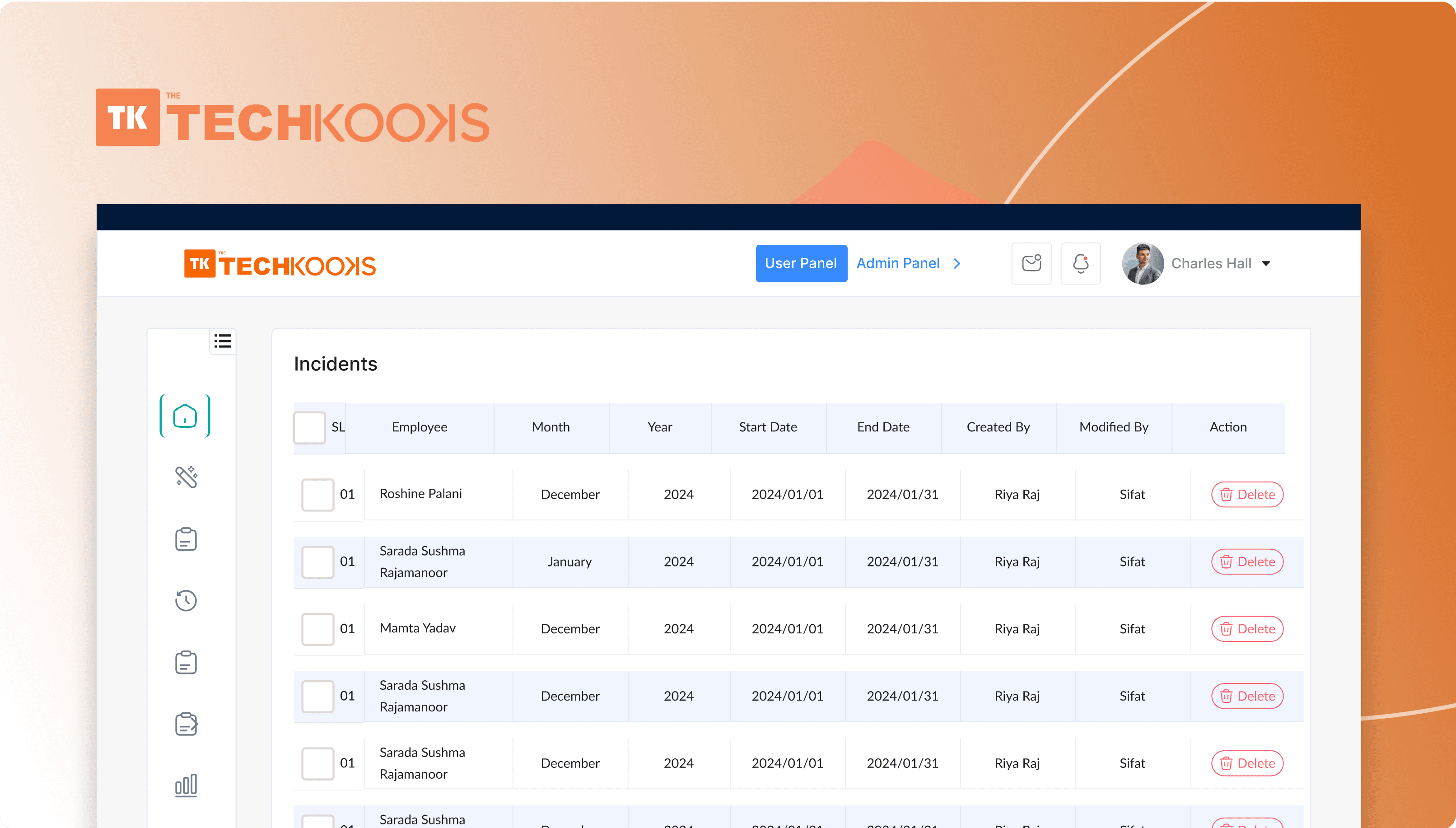Viewport: 1456px width, 828px height.
Task: Toggle the sidebar list menu icon
Action: 223,341
